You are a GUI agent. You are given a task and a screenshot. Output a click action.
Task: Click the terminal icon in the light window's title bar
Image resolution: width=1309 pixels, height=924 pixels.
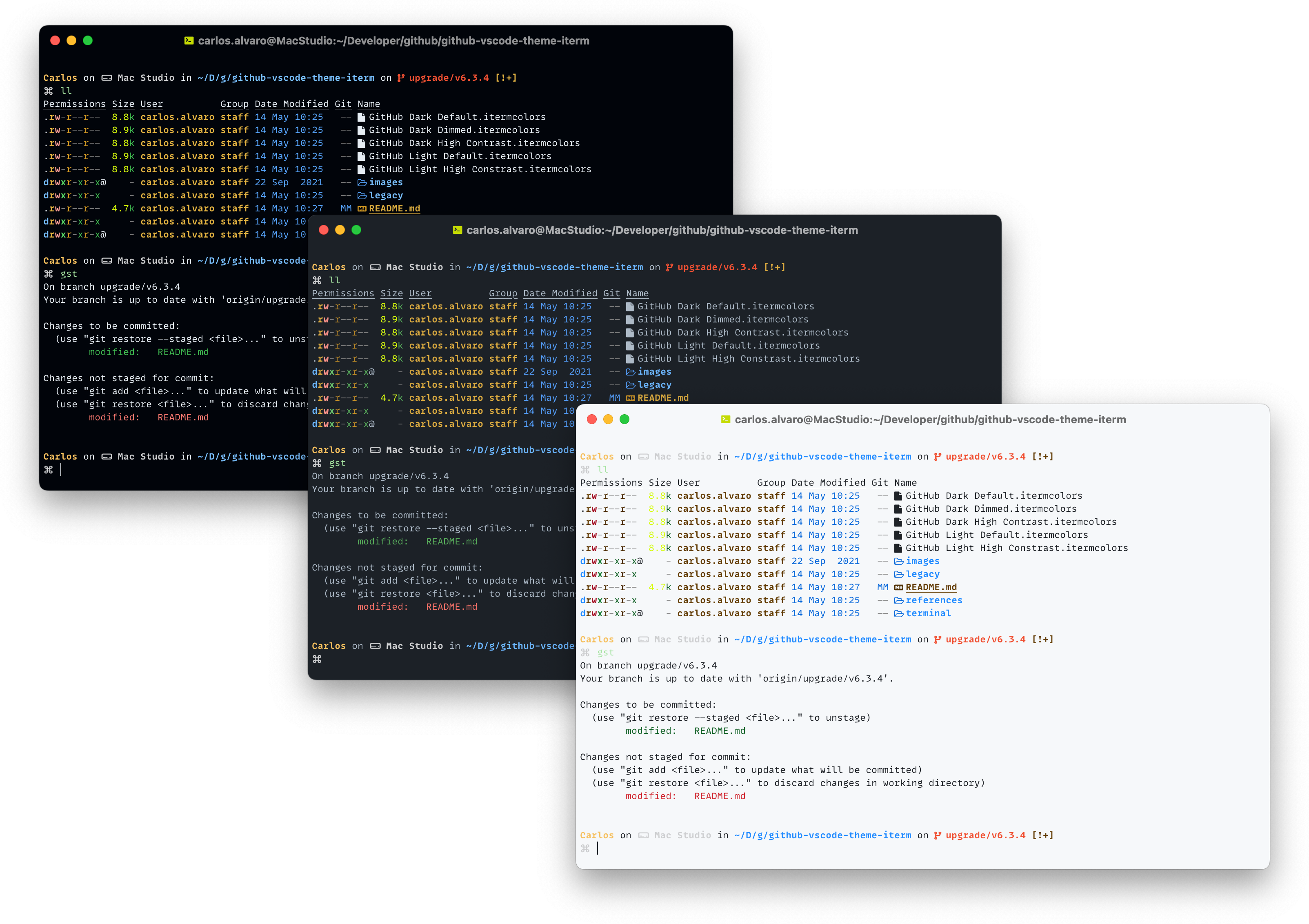(725, 420)
